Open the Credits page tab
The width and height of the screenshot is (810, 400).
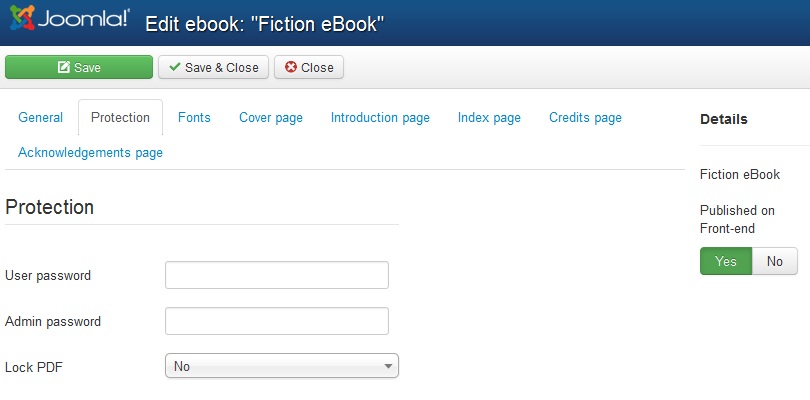[x=585, y=117]
